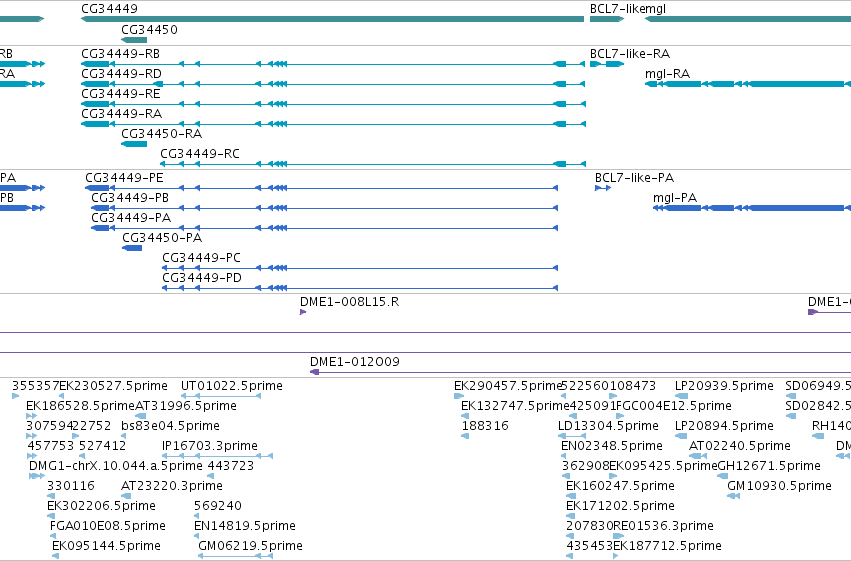Click the CG34450 gene span bar
Image resolution: width=851 pixels, height=561 pixels.
134,40
